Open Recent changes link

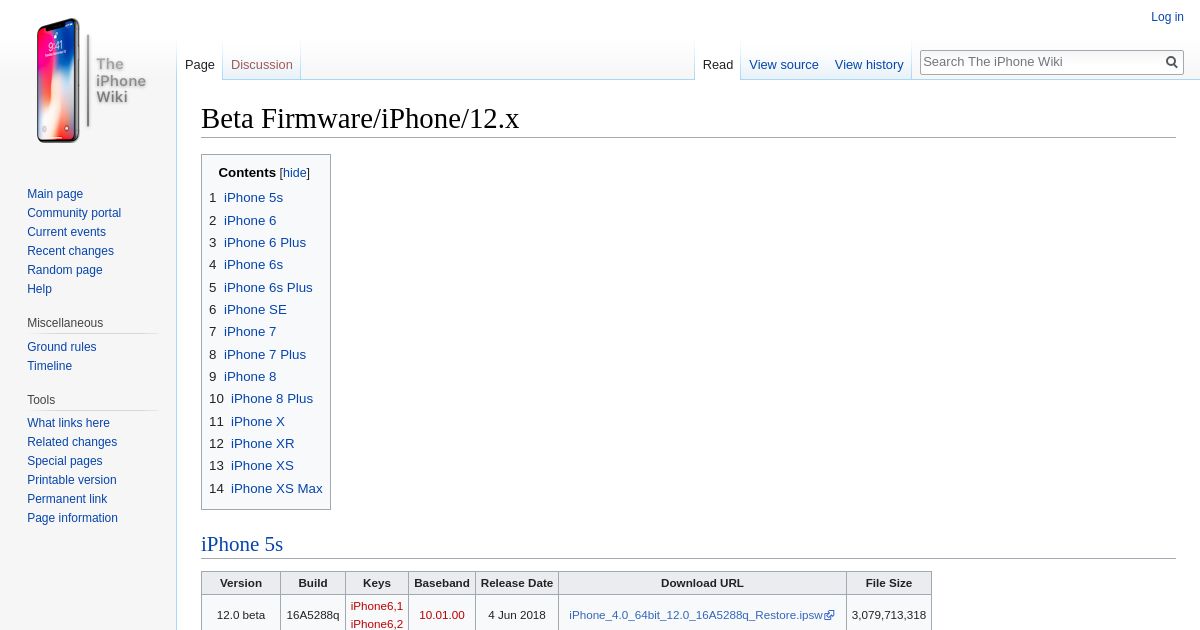pyautogui.click(x=70, y=251)
